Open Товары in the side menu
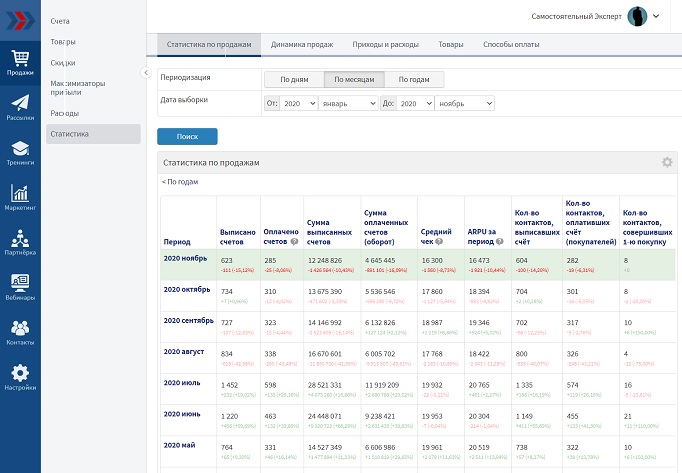The width and height of the screenshot is (682, 473). pos(63,42)
